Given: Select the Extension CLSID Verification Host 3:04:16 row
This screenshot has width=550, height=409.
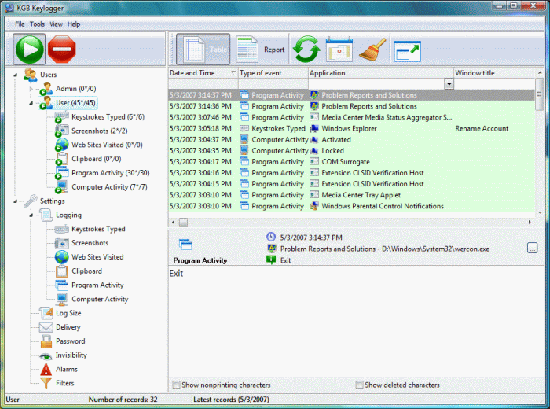Looking at the screenshot, I should coord(351,173).
